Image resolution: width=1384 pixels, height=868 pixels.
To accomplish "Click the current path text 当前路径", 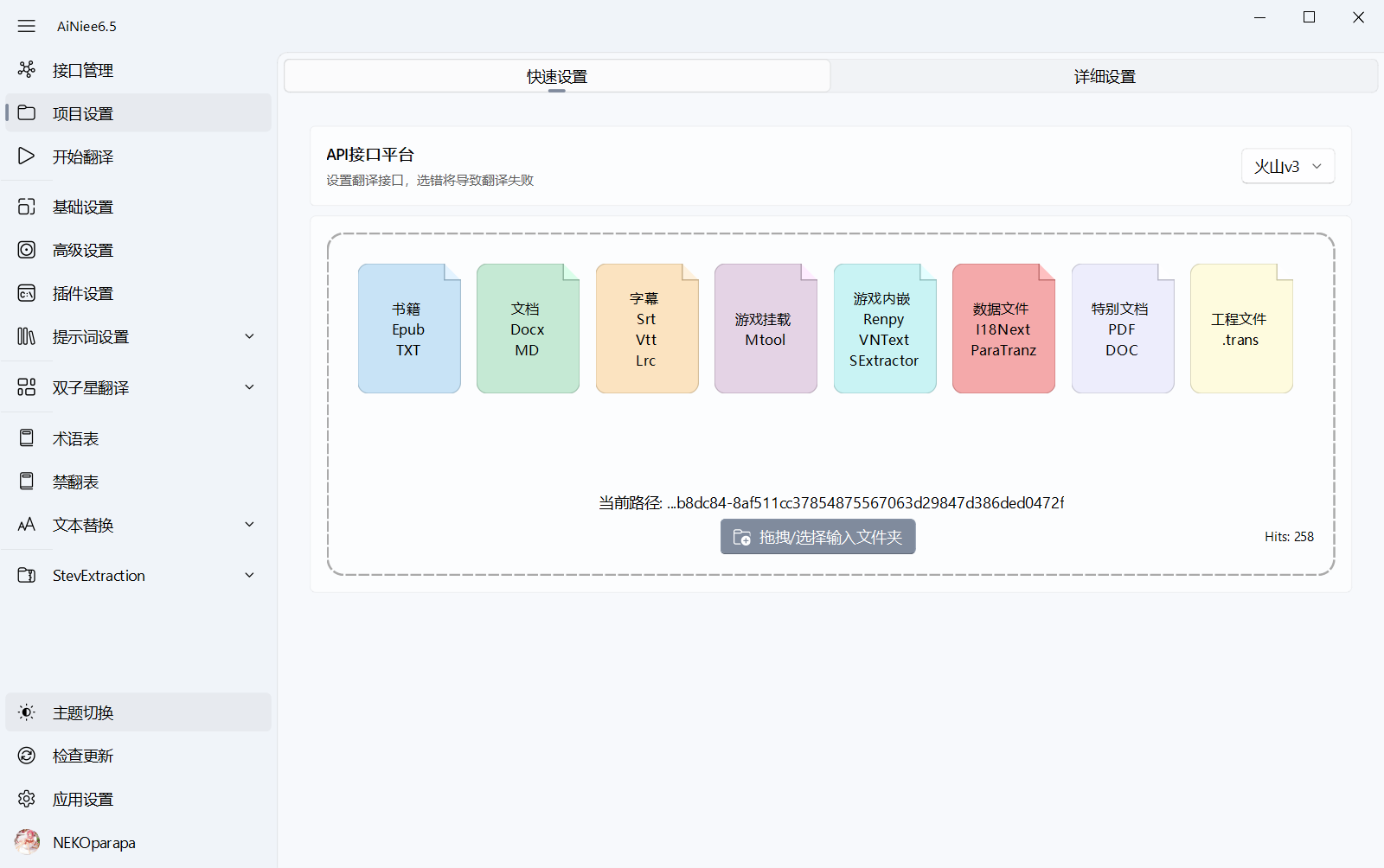I will [831, 503].
